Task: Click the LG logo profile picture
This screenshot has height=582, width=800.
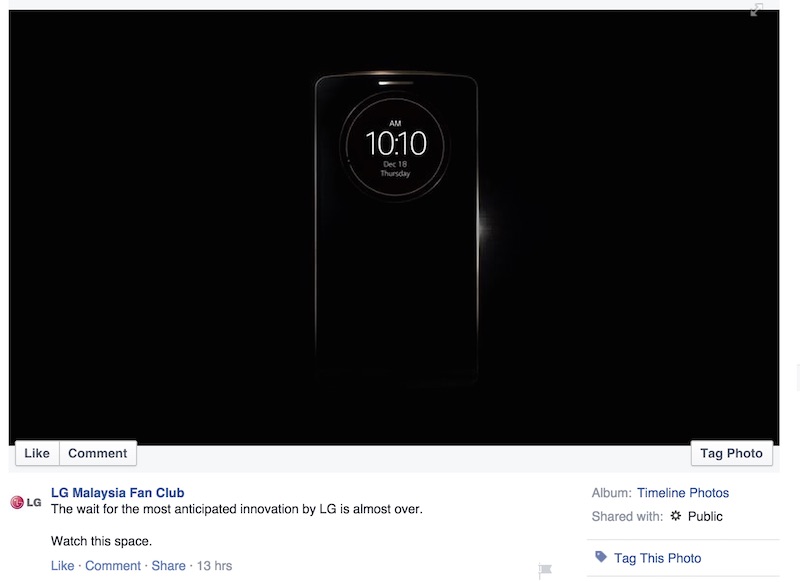Action: (x=26, y=502)
